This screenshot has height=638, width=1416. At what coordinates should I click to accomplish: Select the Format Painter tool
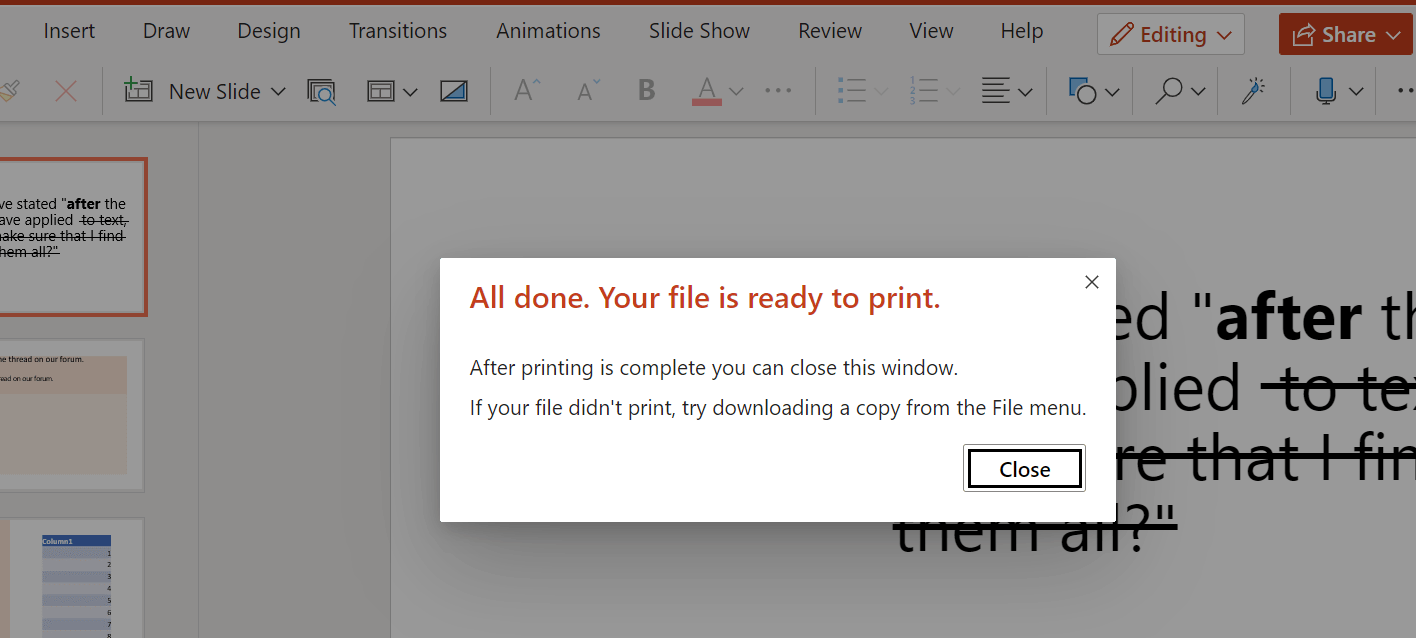(x=10, y=91)
